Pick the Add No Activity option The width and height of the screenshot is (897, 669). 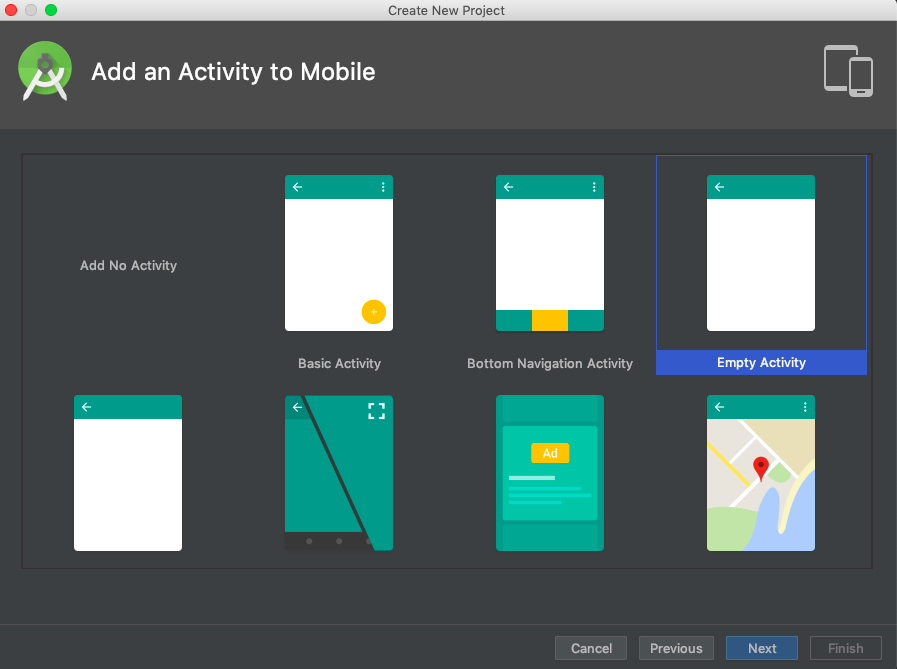tap(128, 266)
